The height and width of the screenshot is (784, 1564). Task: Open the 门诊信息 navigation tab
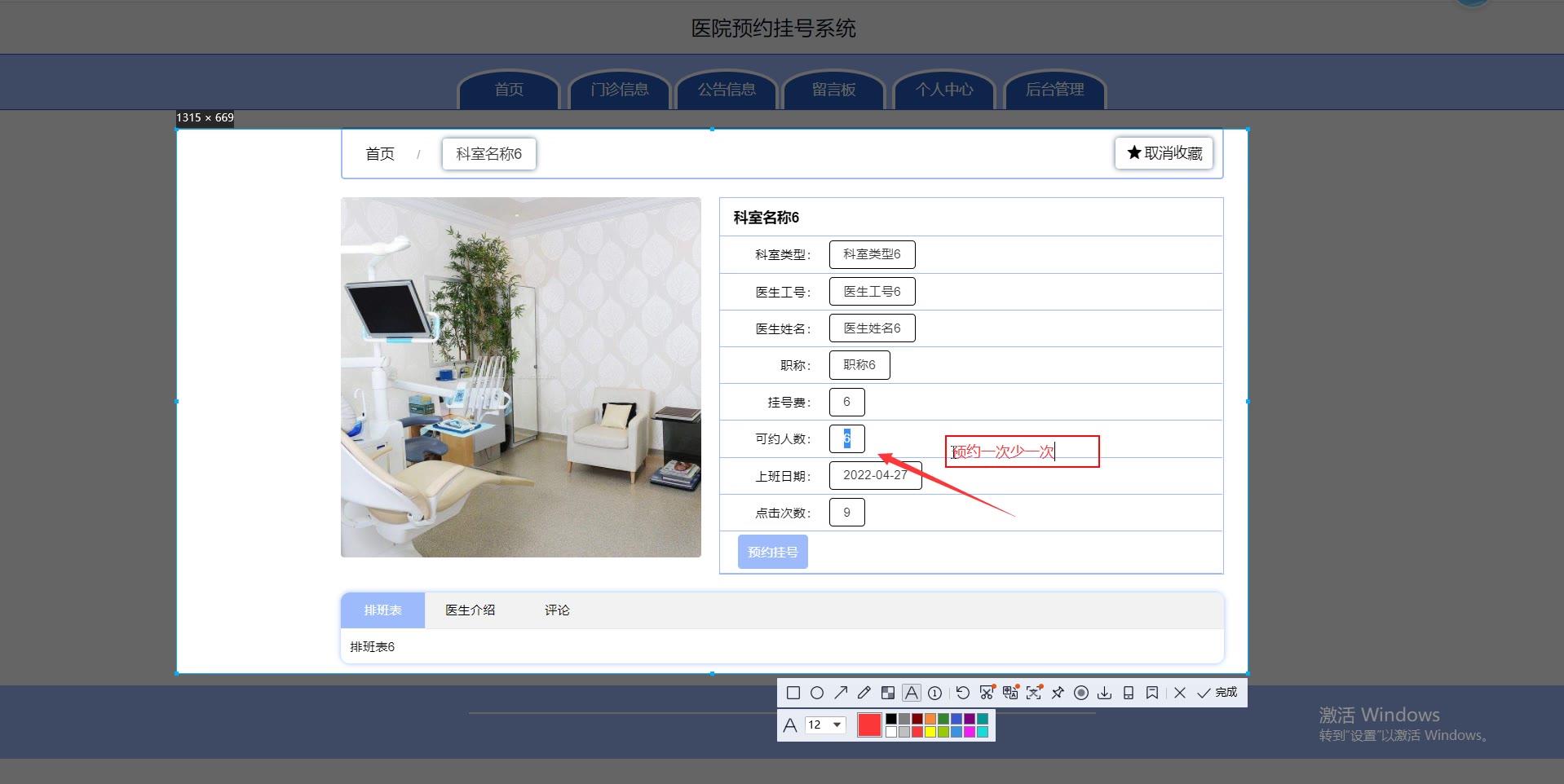[620, 90]
